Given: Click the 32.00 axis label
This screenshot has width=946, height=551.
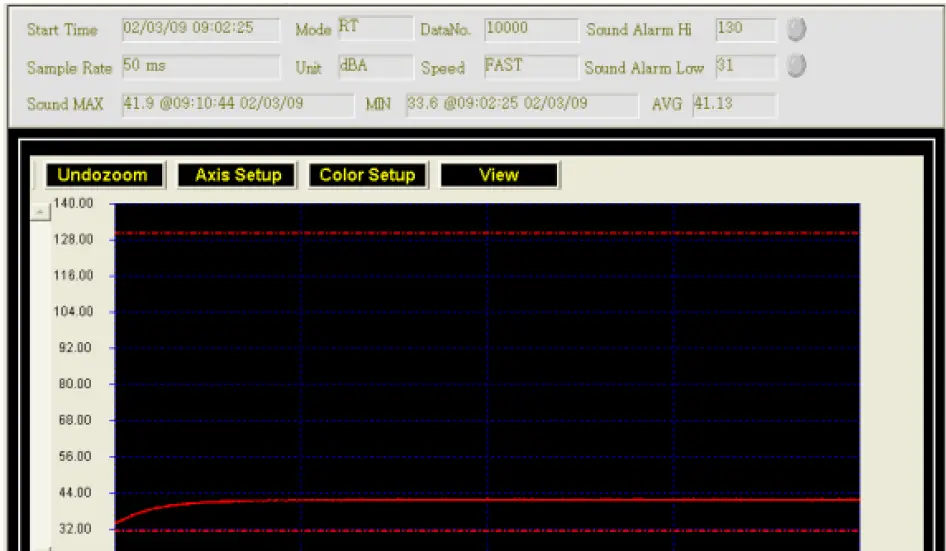Looking at the screenshot, I should coord(75,529).
